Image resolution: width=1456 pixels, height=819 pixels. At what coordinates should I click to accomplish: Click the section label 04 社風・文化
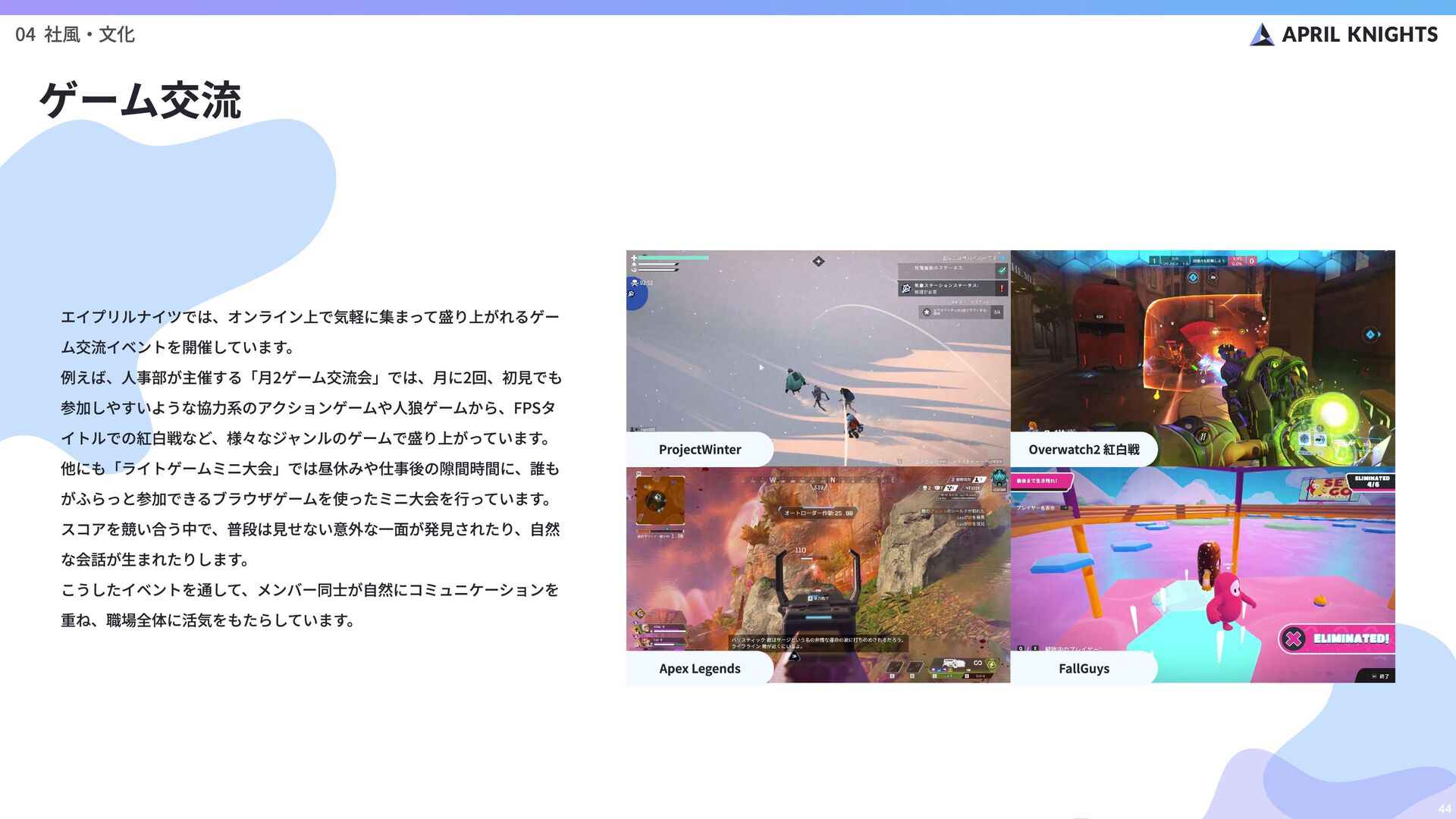tap(74, 34)
